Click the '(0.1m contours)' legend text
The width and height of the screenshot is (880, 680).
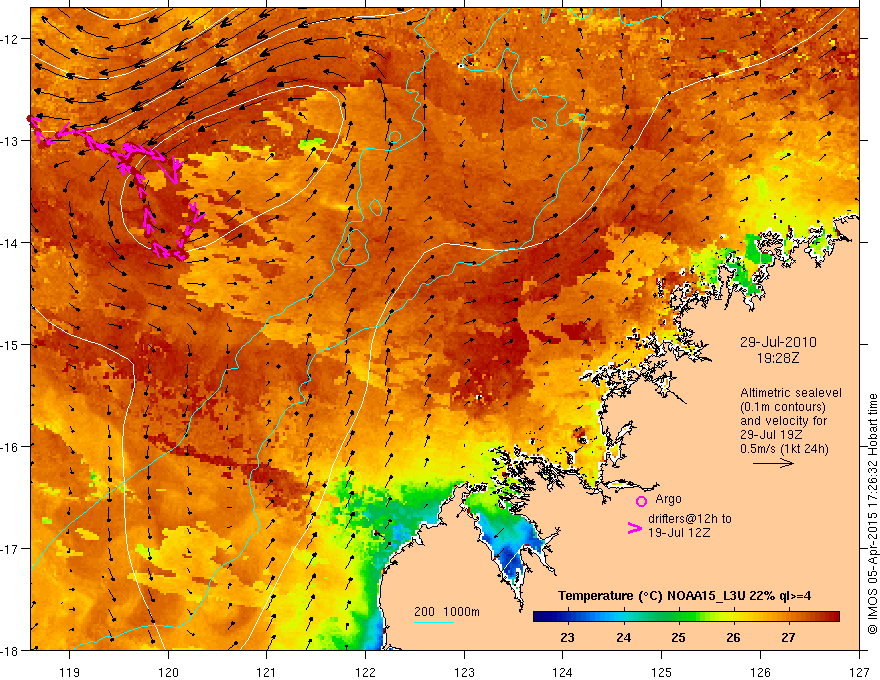783,407
